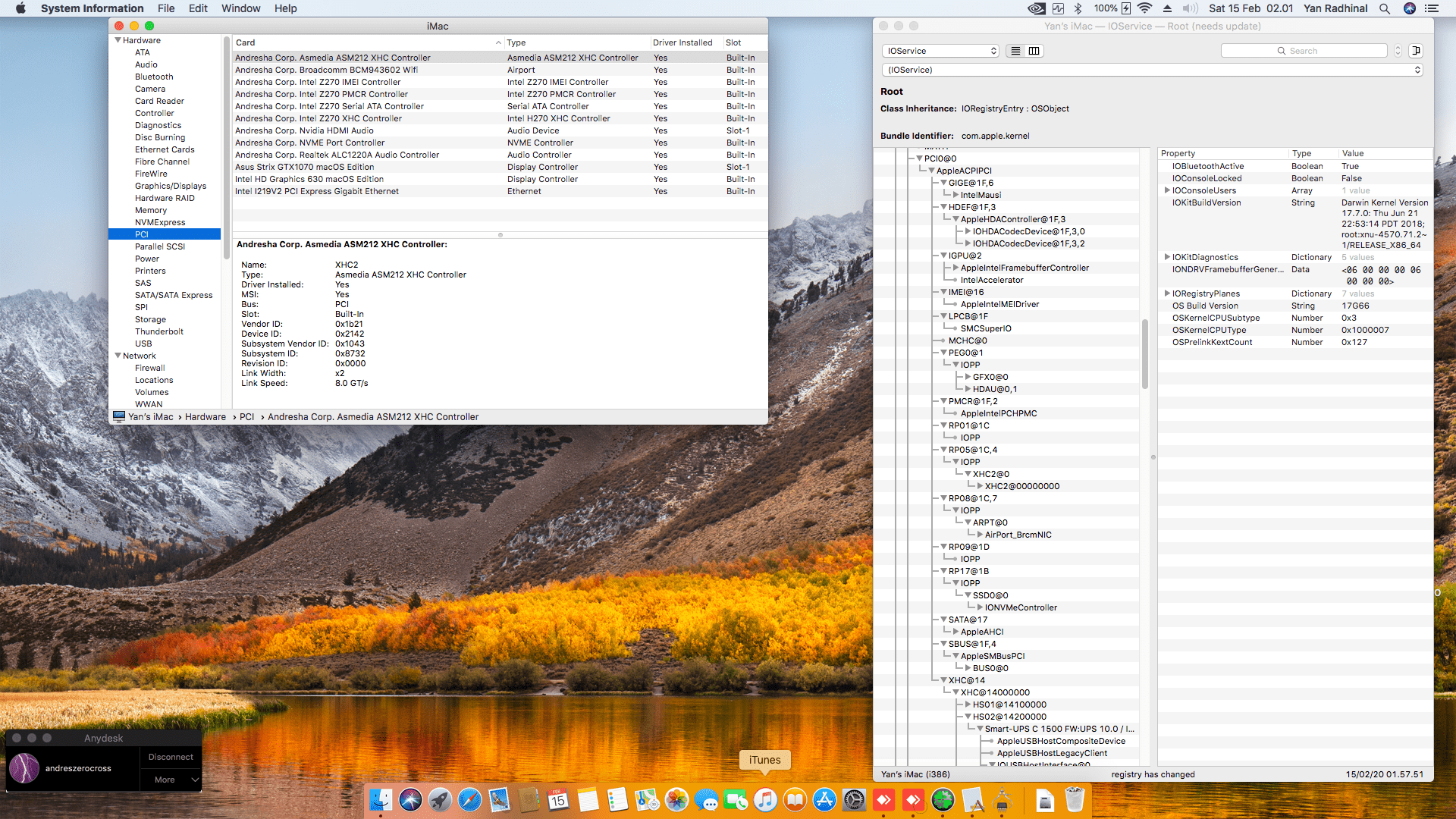Click the Bluetooth menu bar icon
The width and height of the screenshot is (1456, 819).
click(1078, 8)
